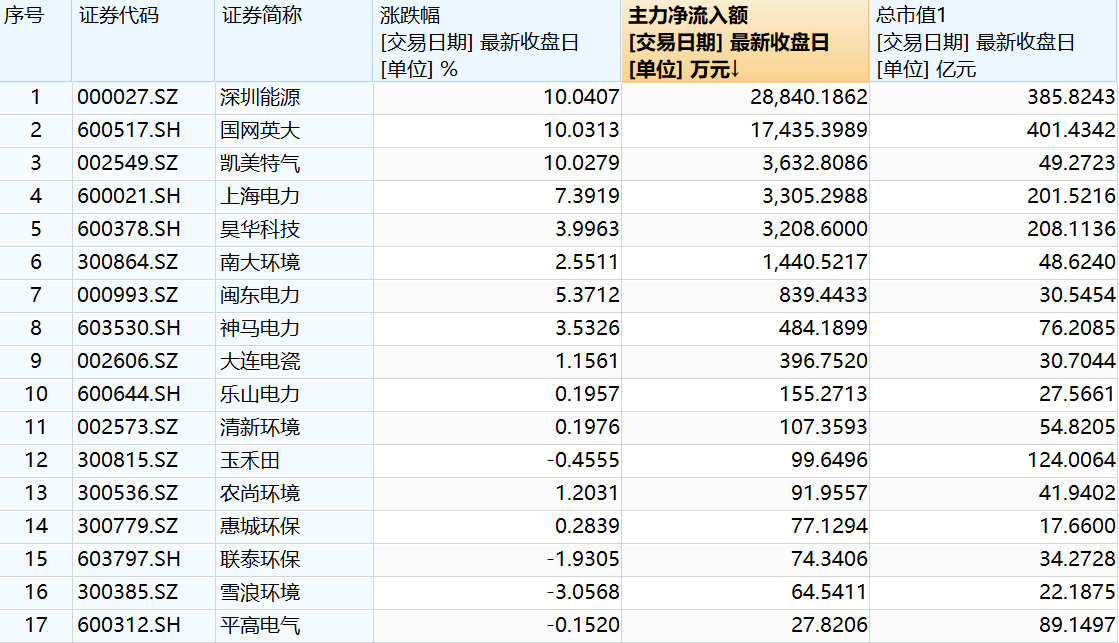Click change percent value -3.0568
Screen dimensions: 1119x643
point(583,592)
